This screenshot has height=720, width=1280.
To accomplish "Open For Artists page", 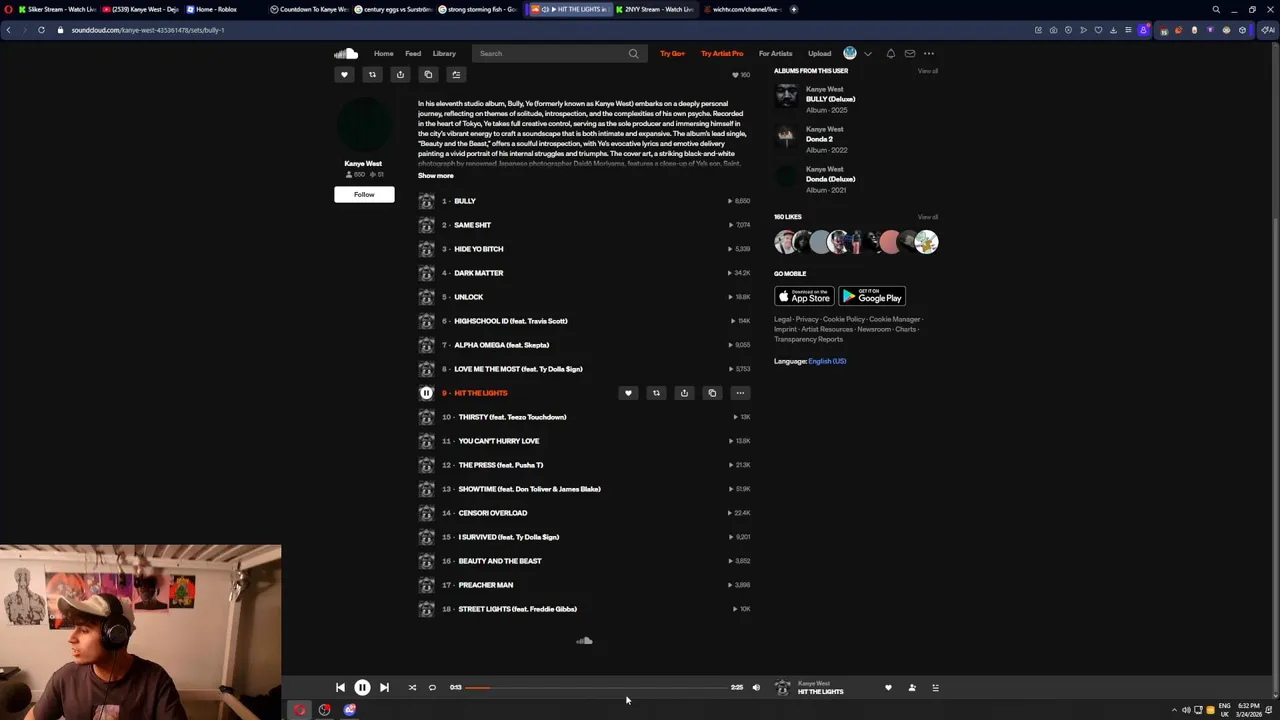I will click(x=775, y=53).
